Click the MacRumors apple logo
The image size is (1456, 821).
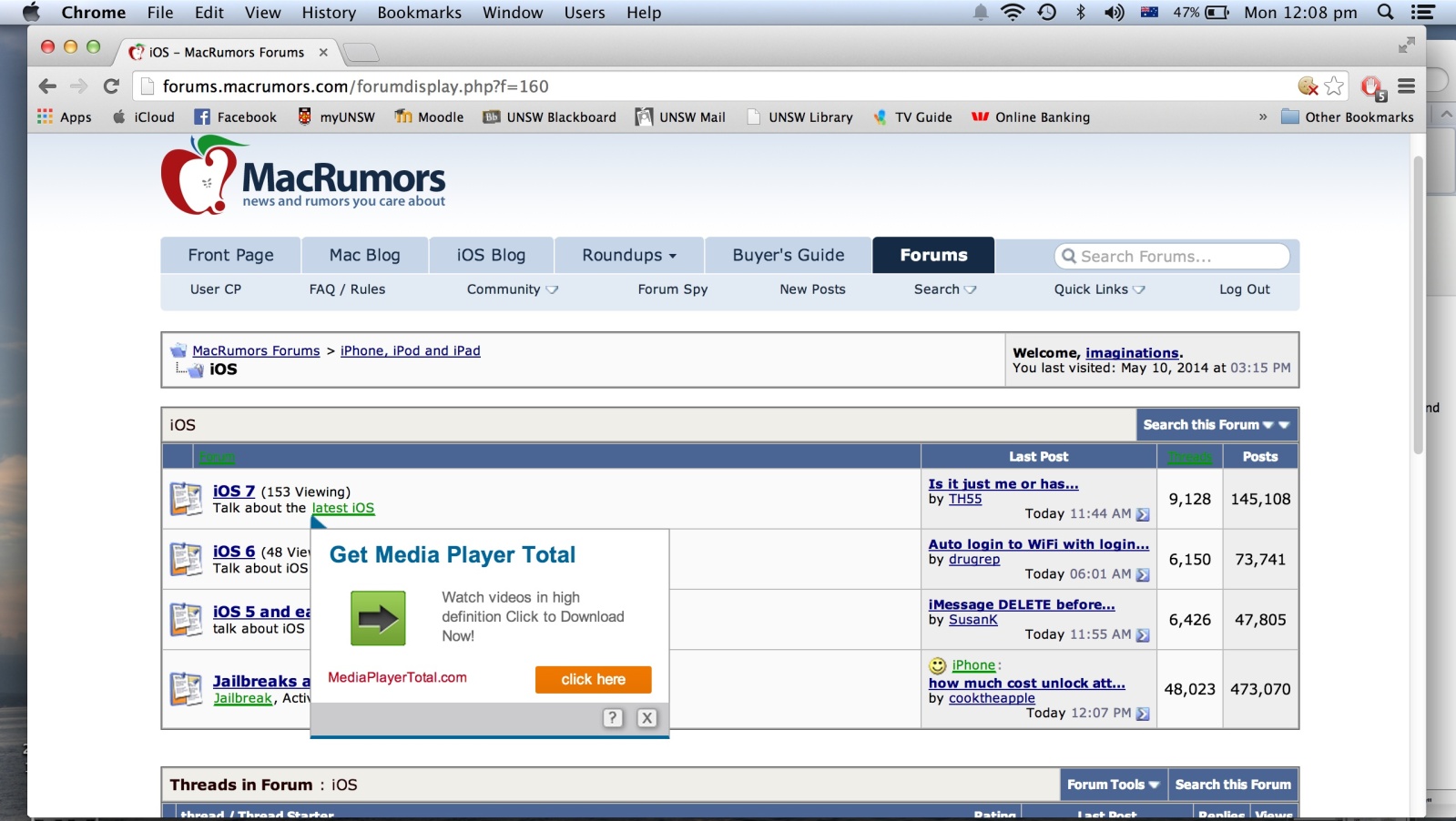[202, 176]
